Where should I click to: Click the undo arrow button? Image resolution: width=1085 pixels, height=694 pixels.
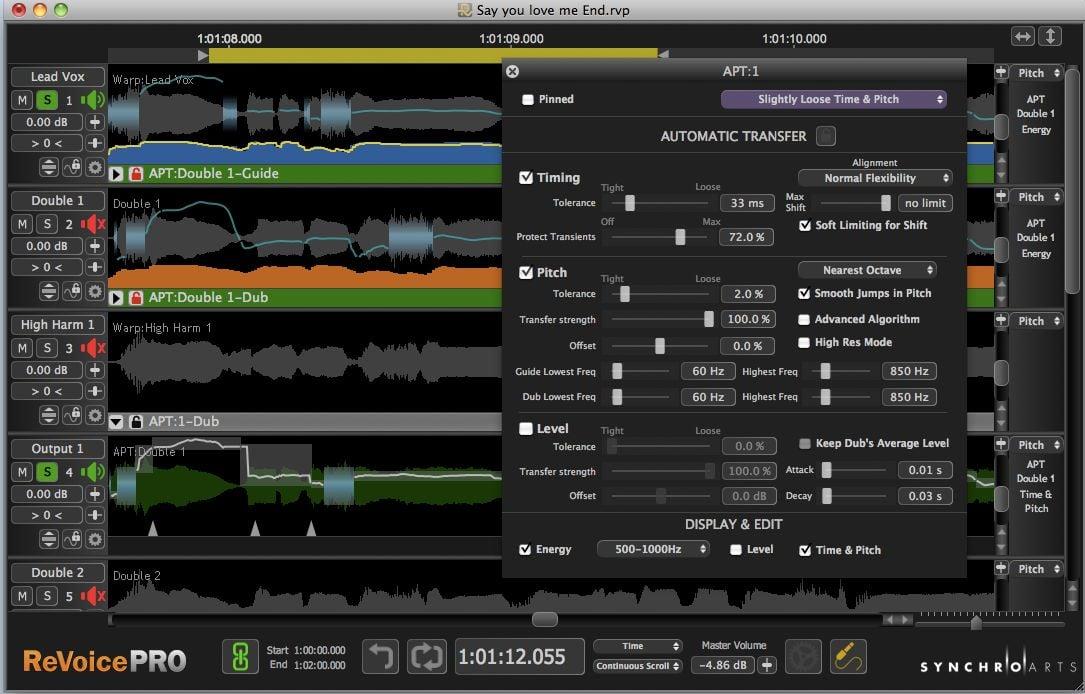coord(380,657)
